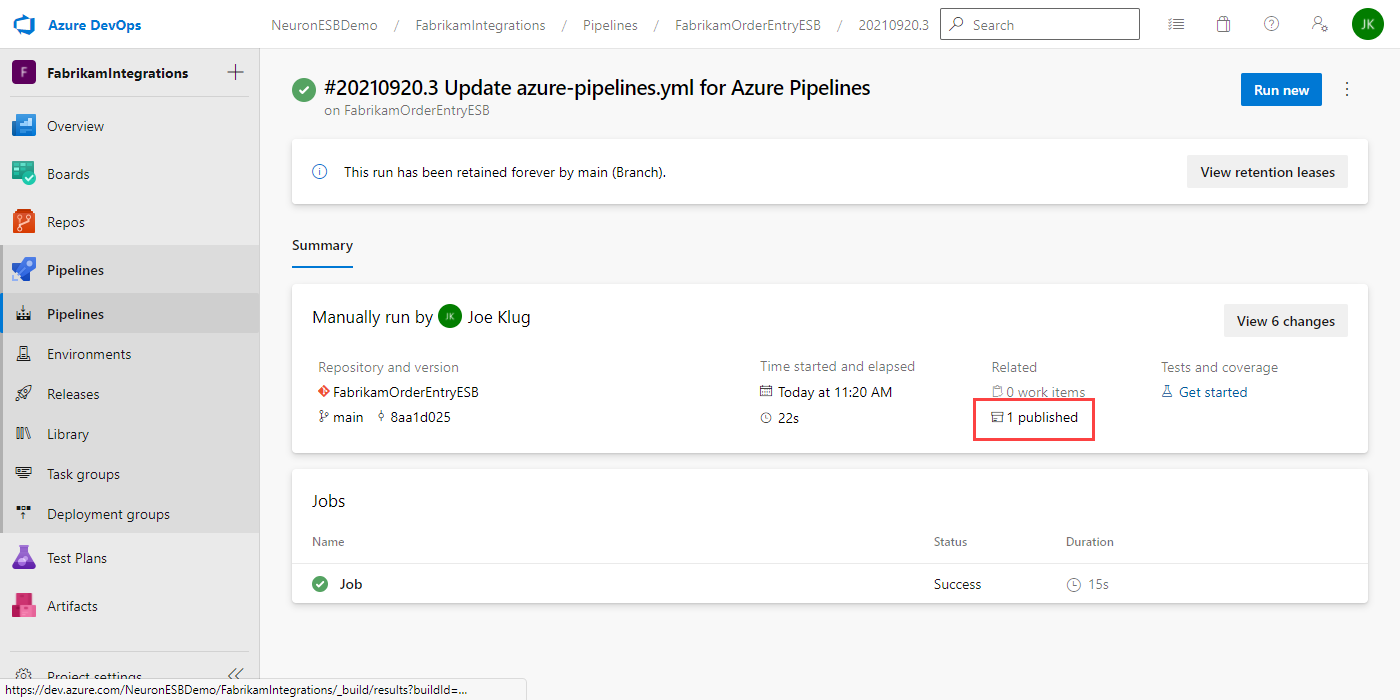
Task: Click the FabrikamIntegrations project name
Action: coord(117,73)
